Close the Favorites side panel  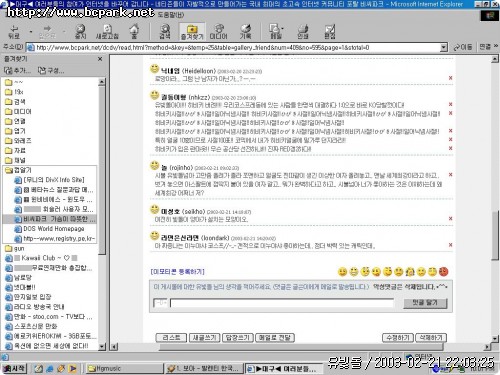[x=100, y=59]
